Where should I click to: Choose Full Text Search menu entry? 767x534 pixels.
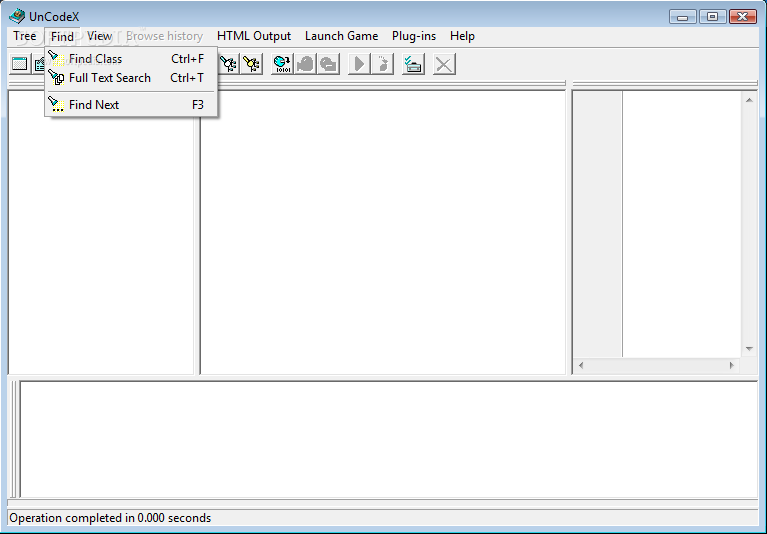pos(131,78)
